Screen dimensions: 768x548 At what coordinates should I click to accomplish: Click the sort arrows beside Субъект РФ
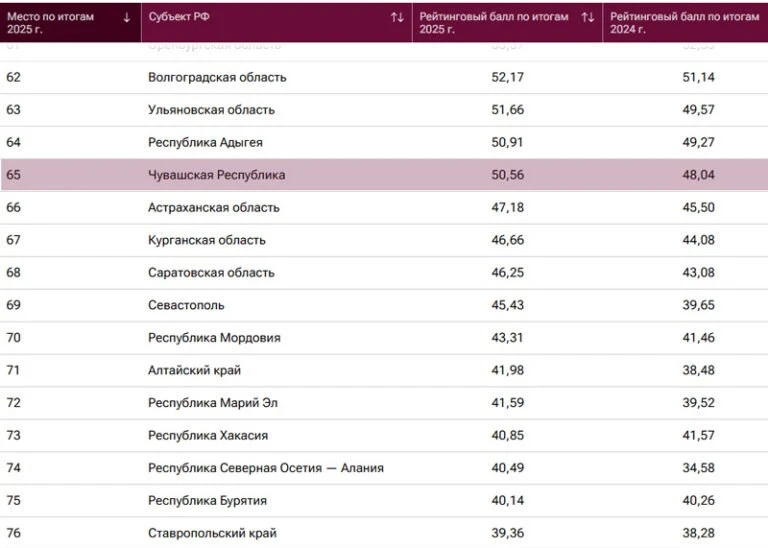pos(397,18)
